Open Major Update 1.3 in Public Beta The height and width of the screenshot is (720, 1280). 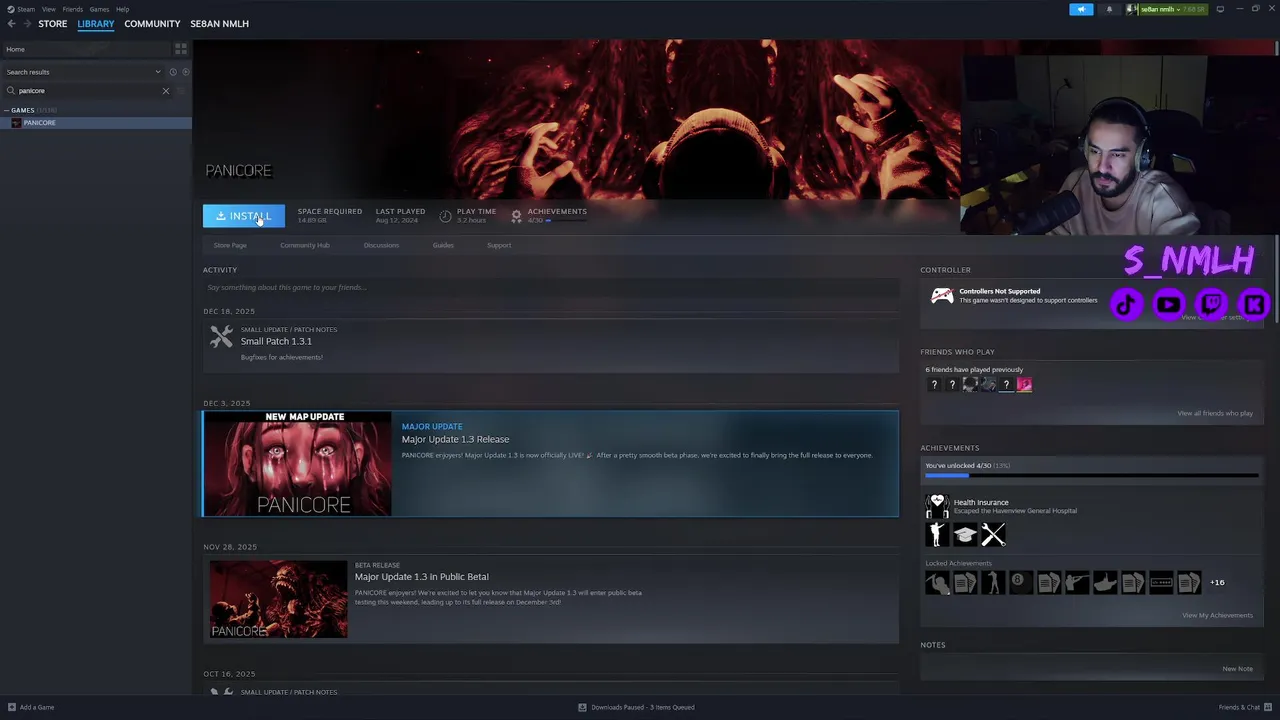point(421,577)
